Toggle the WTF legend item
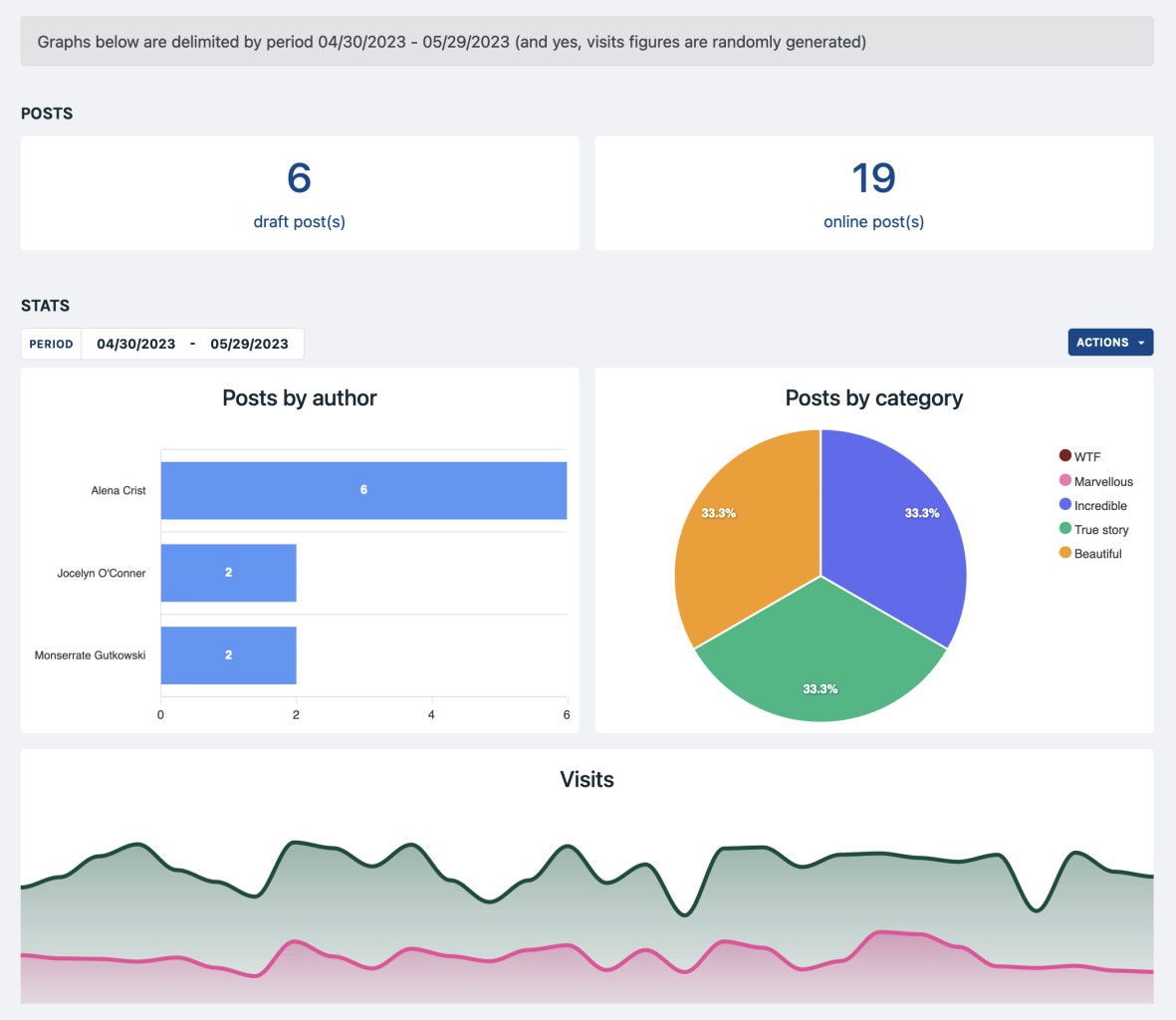Viewport: 1176px width, 1020px height. point(1080,456)
